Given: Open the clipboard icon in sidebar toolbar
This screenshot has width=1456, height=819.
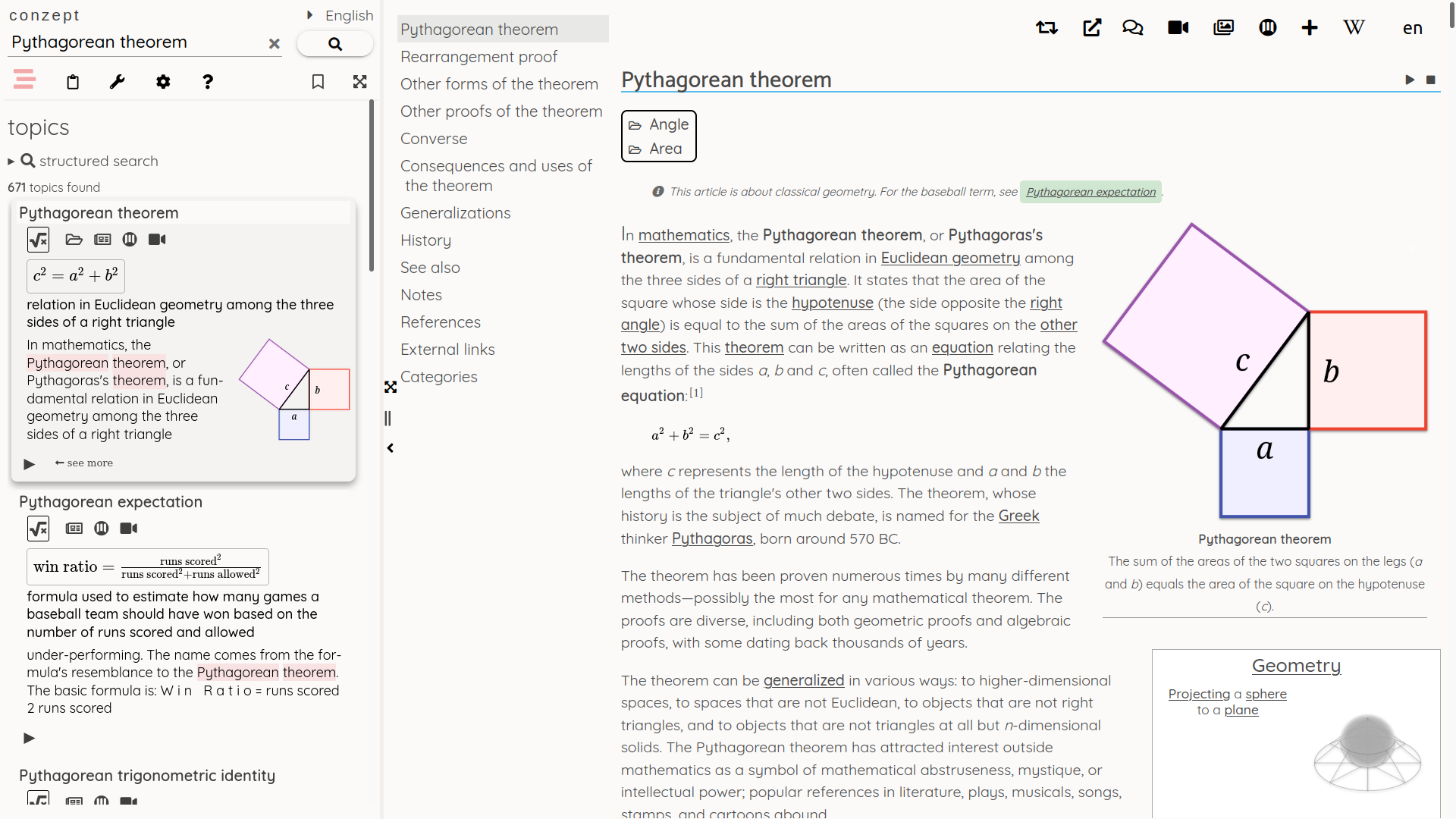Looking at the screenshot, I should pyautogui.click(x=73, y=82).
